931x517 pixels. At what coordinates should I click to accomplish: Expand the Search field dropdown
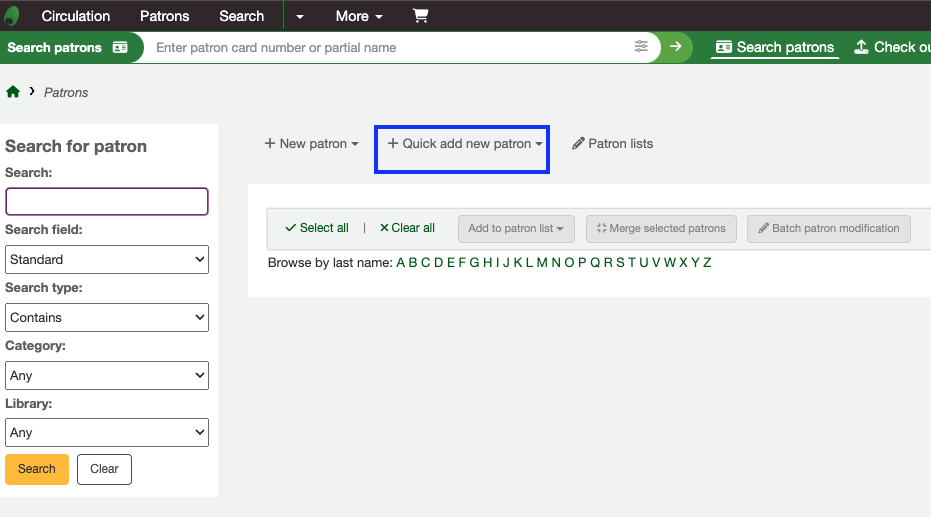pos(107,260)
